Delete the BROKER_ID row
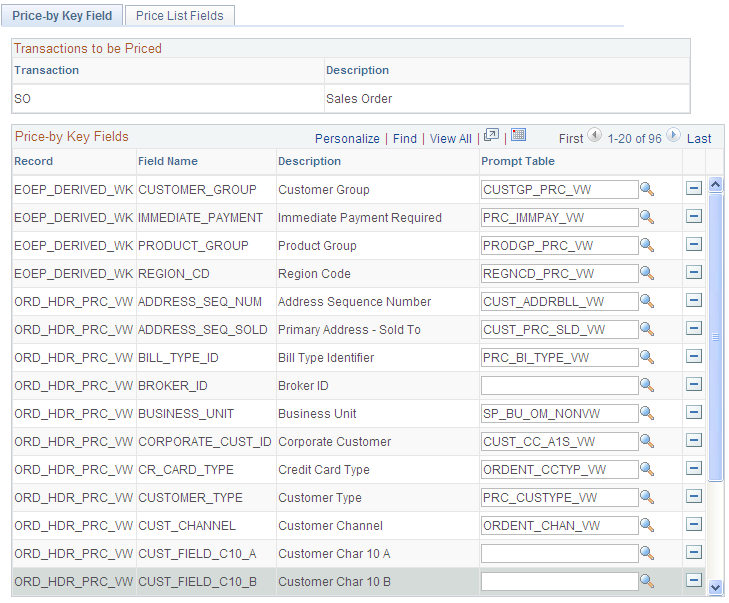The width and height of the screenshot is (729, 603). tap(694, 384)
